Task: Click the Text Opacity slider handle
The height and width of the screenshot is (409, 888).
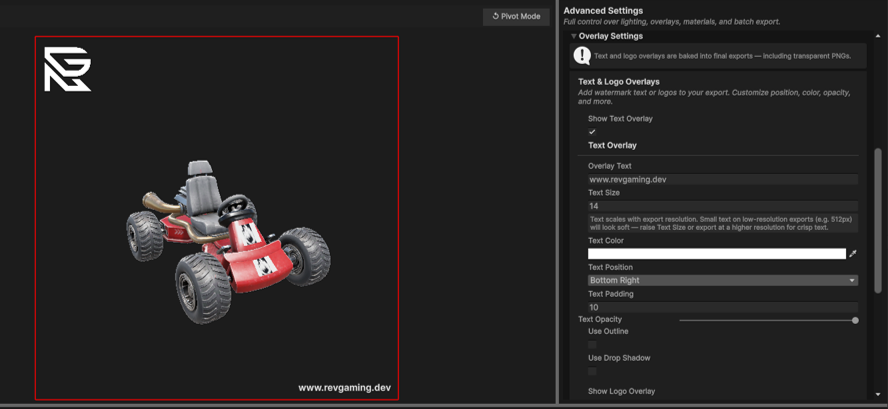Action: (x=855, y=321)
